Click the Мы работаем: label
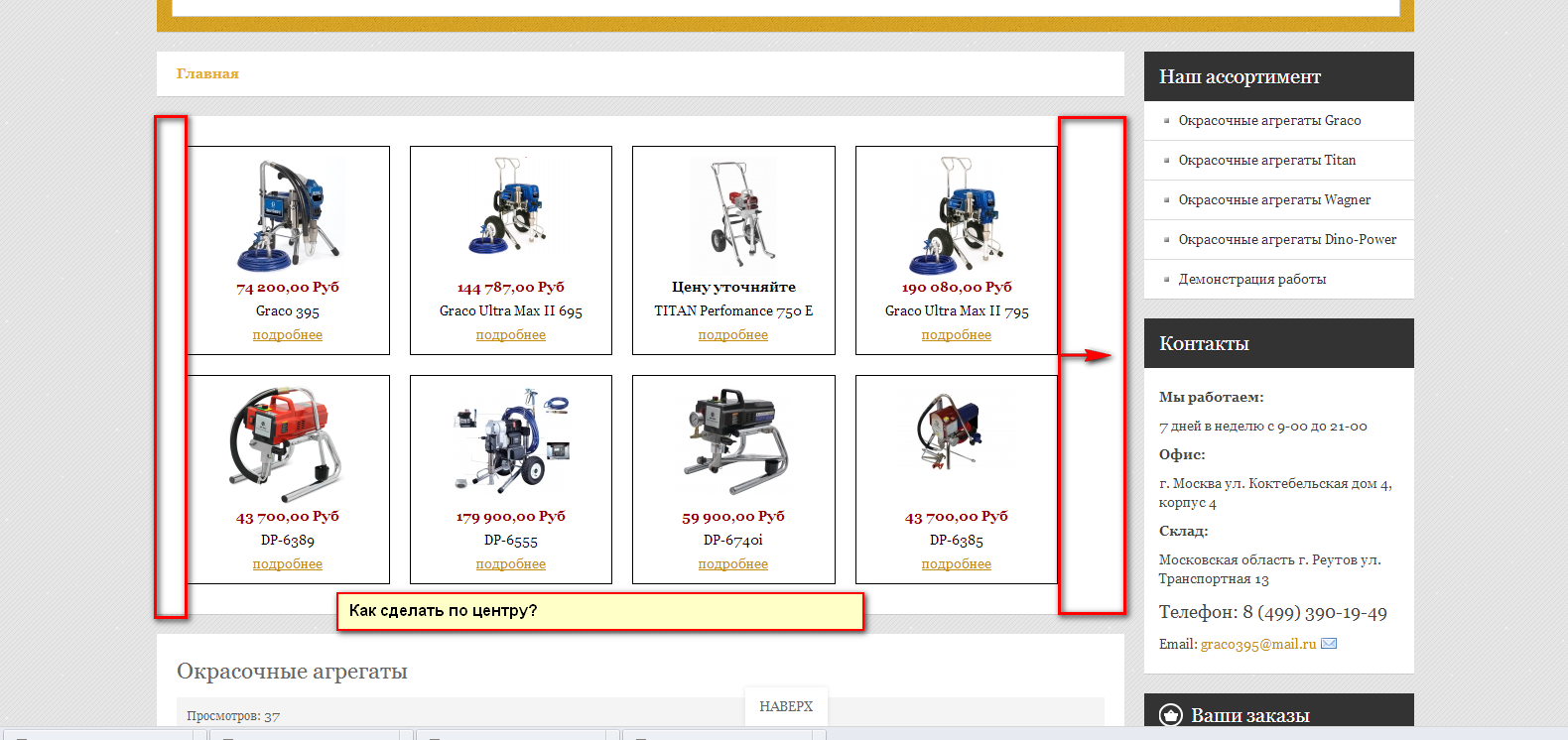The image size is (1568, 740). point(1212,397)
